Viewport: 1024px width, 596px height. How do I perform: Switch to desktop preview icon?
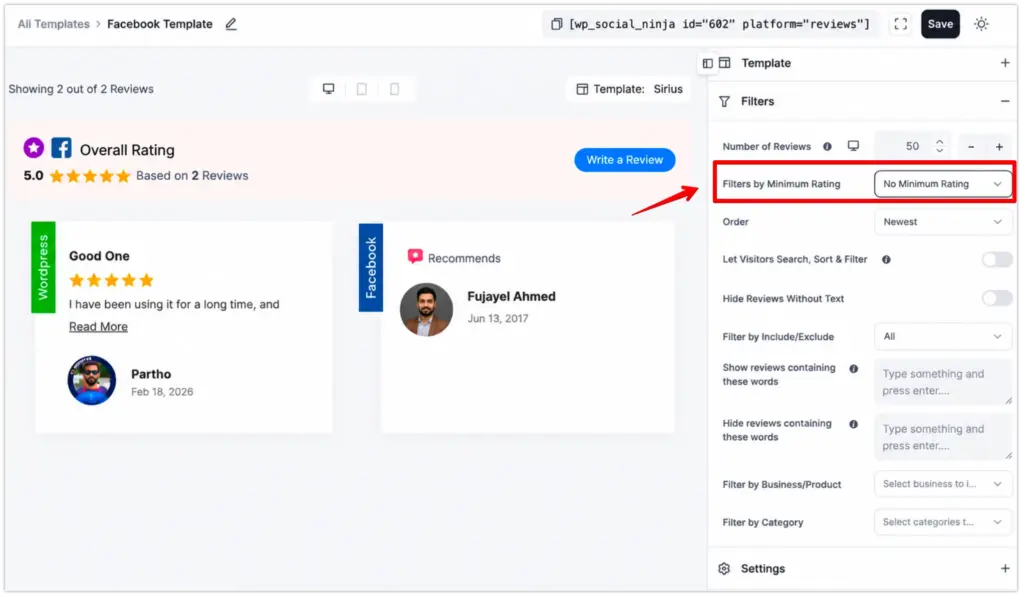point(329,89)
